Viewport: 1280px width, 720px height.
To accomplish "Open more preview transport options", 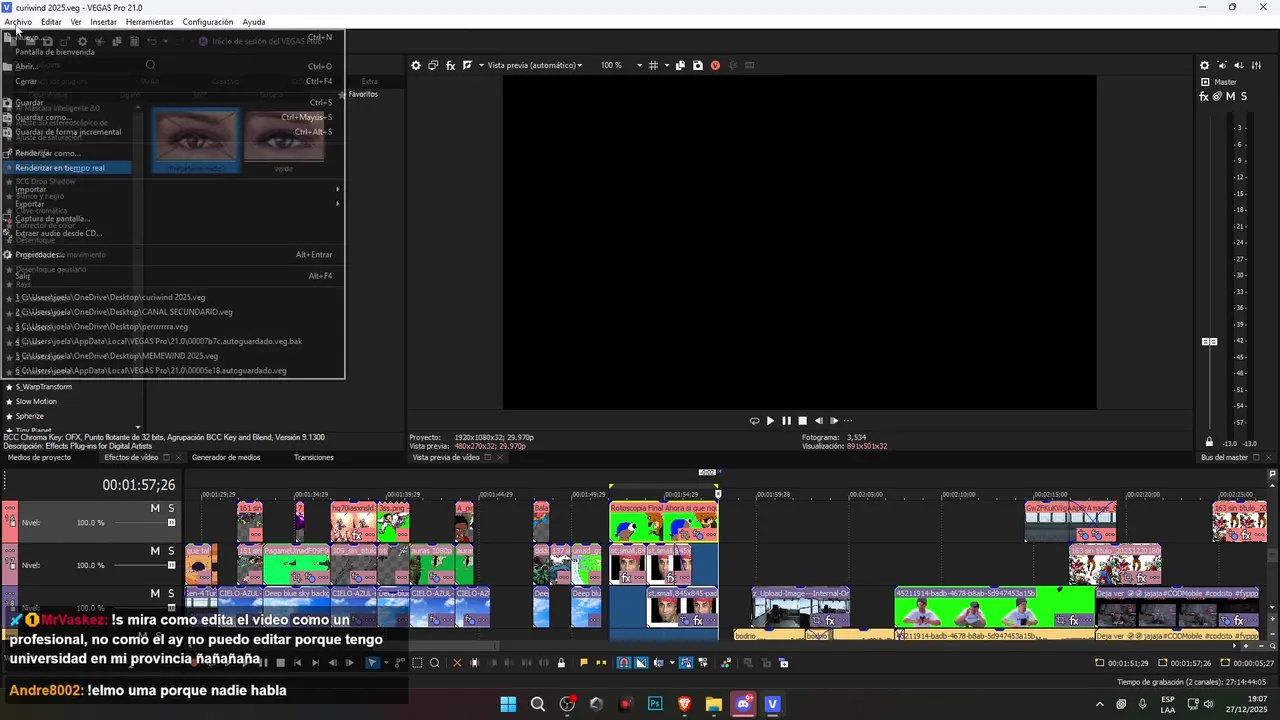I will (848, 421).
